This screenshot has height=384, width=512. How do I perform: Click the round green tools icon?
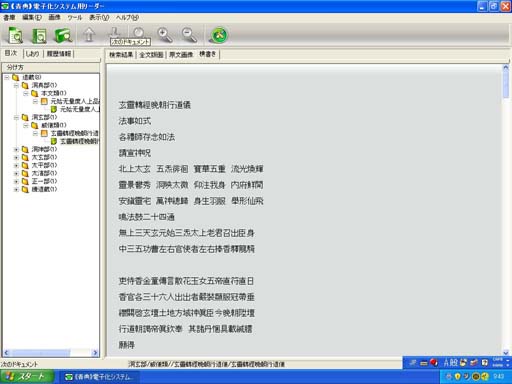[x=219, y=35]
